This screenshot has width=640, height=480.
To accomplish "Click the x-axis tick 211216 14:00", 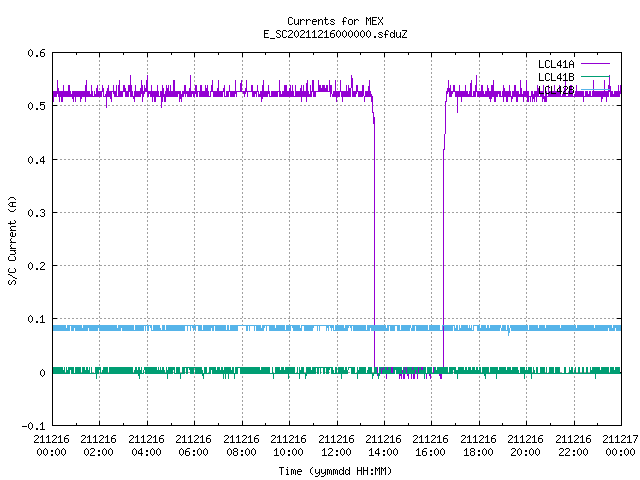I will click(383, 446).
